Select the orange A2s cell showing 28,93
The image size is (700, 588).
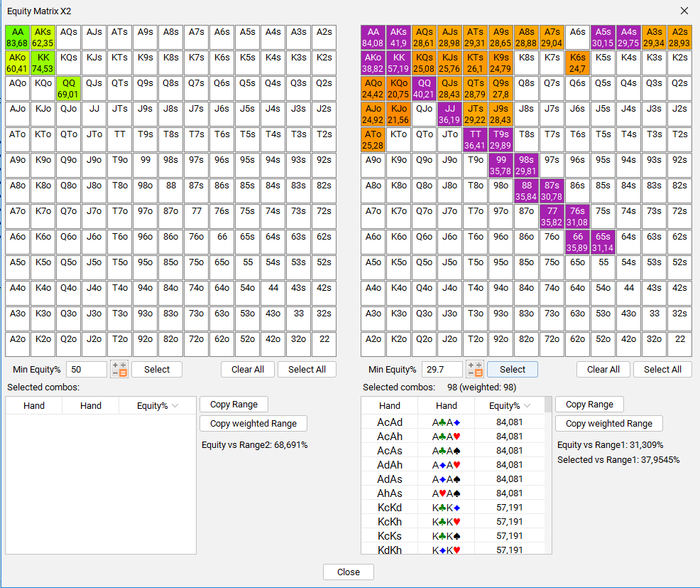[x=680, y=38]
